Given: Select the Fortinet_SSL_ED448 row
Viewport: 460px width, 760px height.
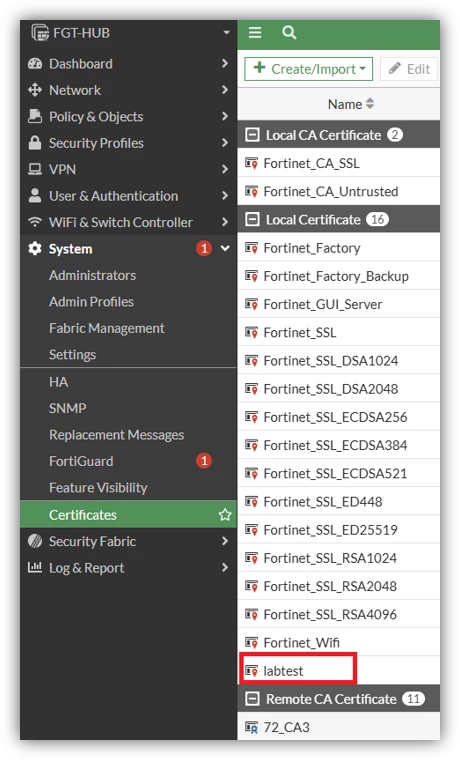Looking at the screenshot, I should [x=339, y=502].
